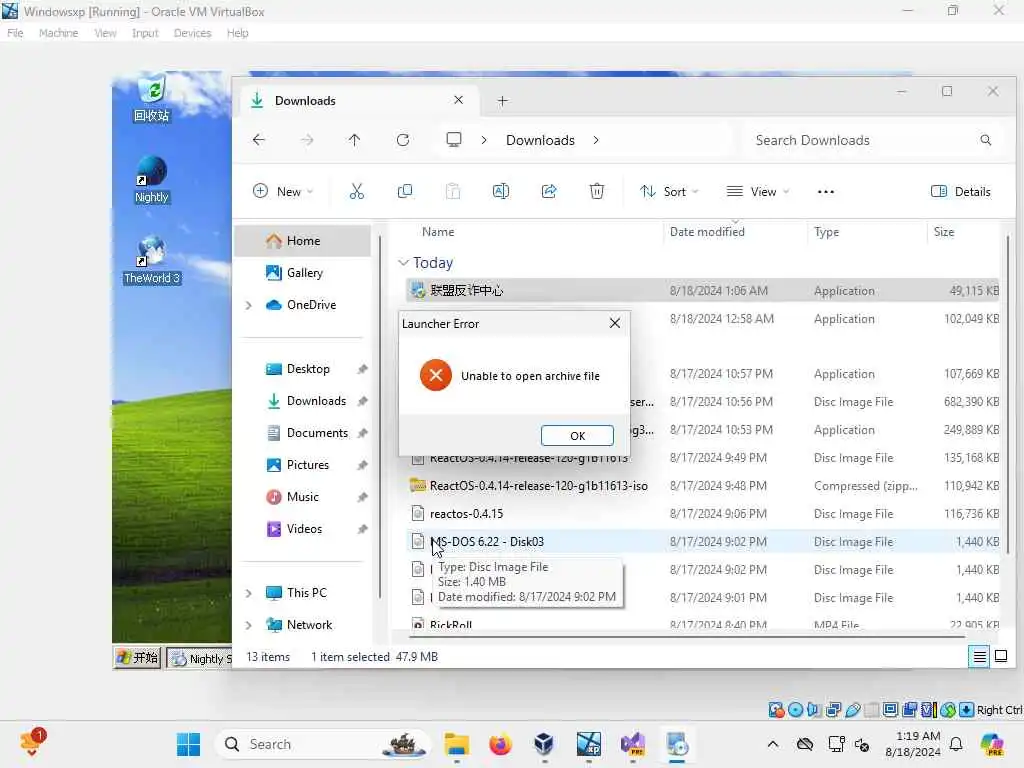This screenshot has width=1024, height=768.
Task: Expand This PC in navigation pane
Action: (x=248, y=593)
